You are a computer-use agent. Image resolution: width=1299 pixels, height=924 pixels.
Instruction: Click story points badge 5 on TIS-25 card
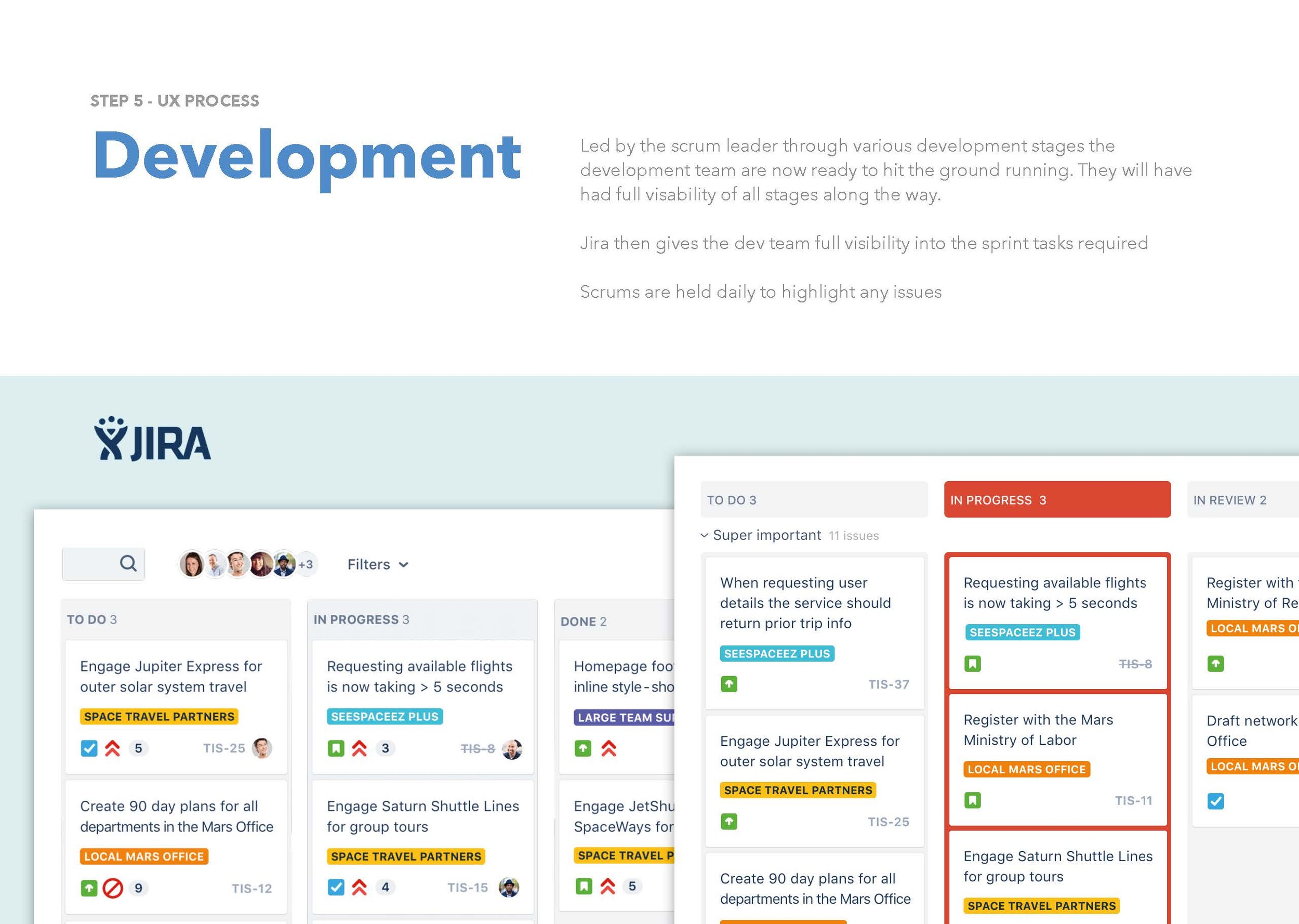click(138, 748)
